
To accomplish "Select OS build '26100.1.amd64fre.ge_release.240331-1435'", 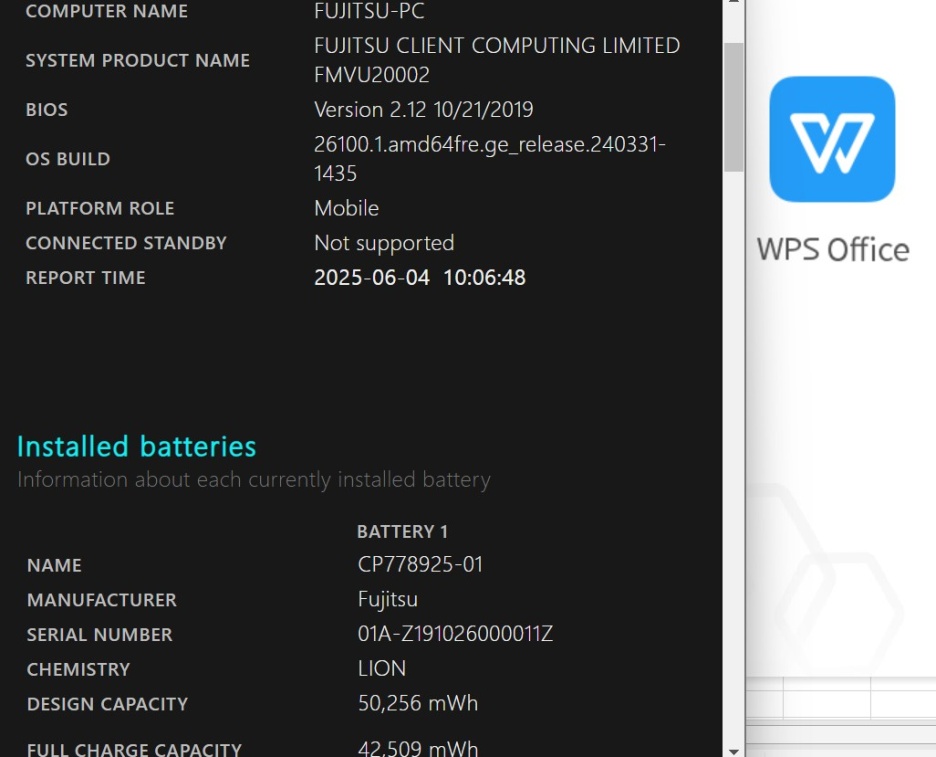I will [x=489, y=159].
